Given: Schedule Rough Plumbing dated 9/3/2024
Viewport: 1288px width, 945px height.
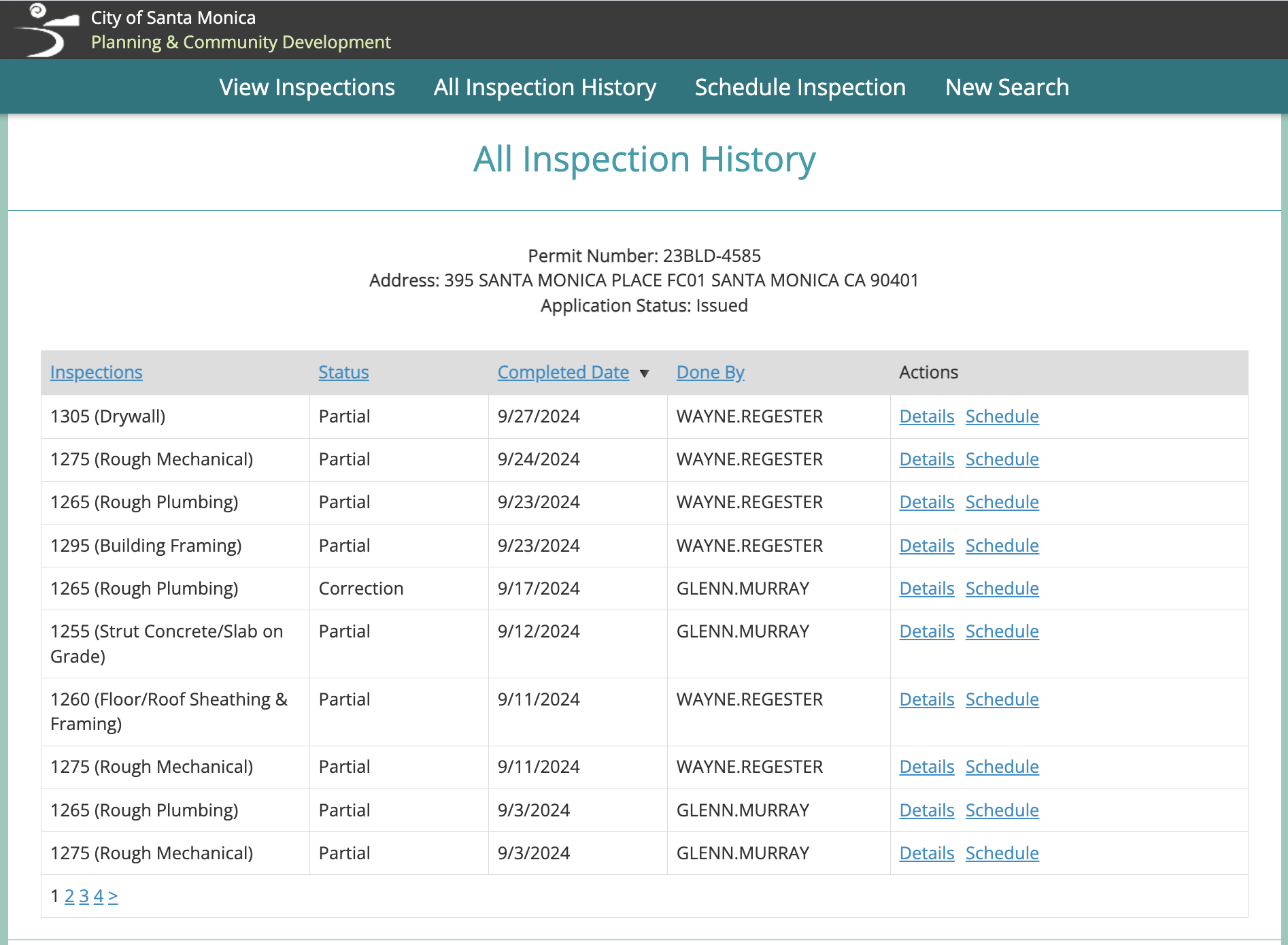Looking at the screenshot, I should point(1002,810).
